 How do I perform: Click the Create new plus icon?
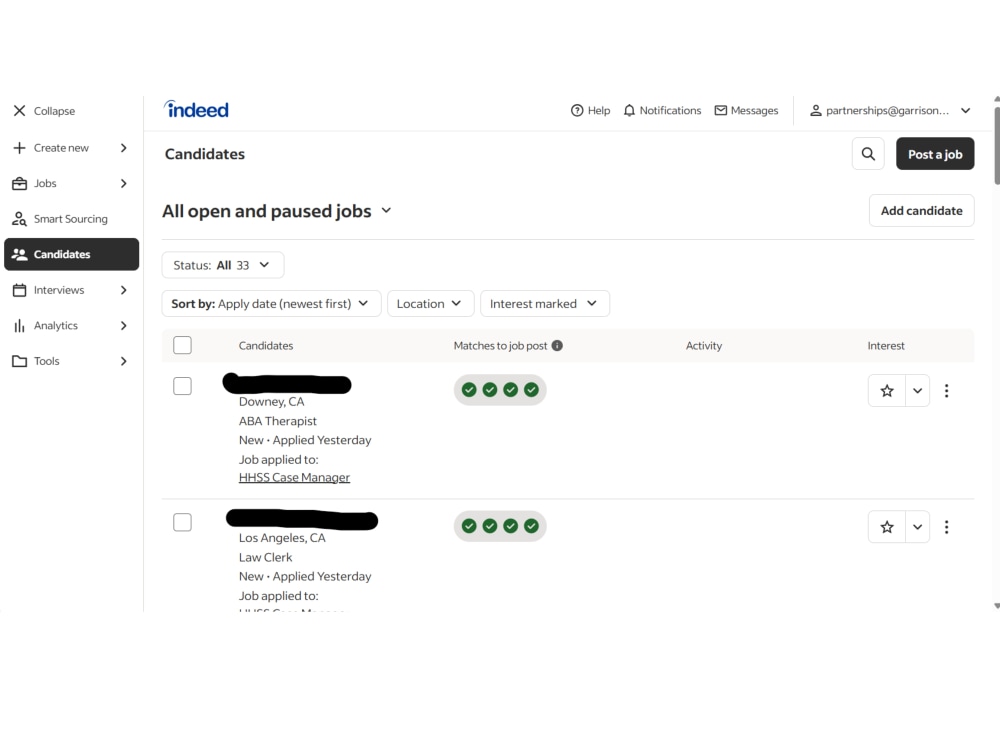[x=20, y=148]
